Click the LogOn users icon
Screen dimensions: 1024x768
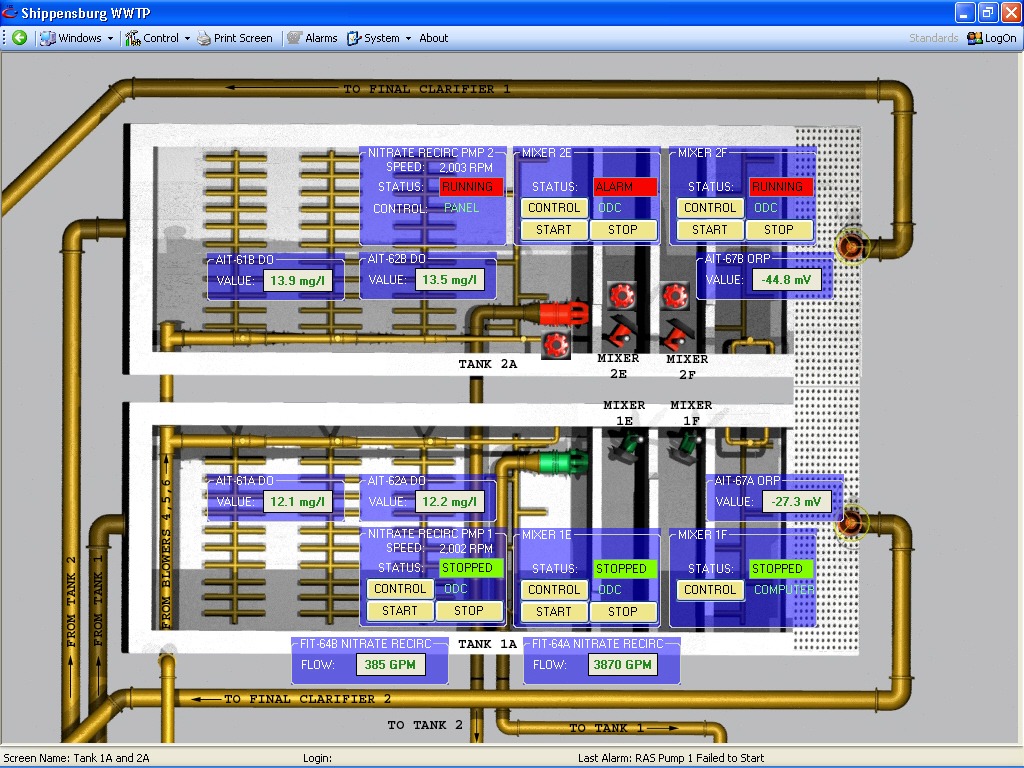[x=975, y=38]
